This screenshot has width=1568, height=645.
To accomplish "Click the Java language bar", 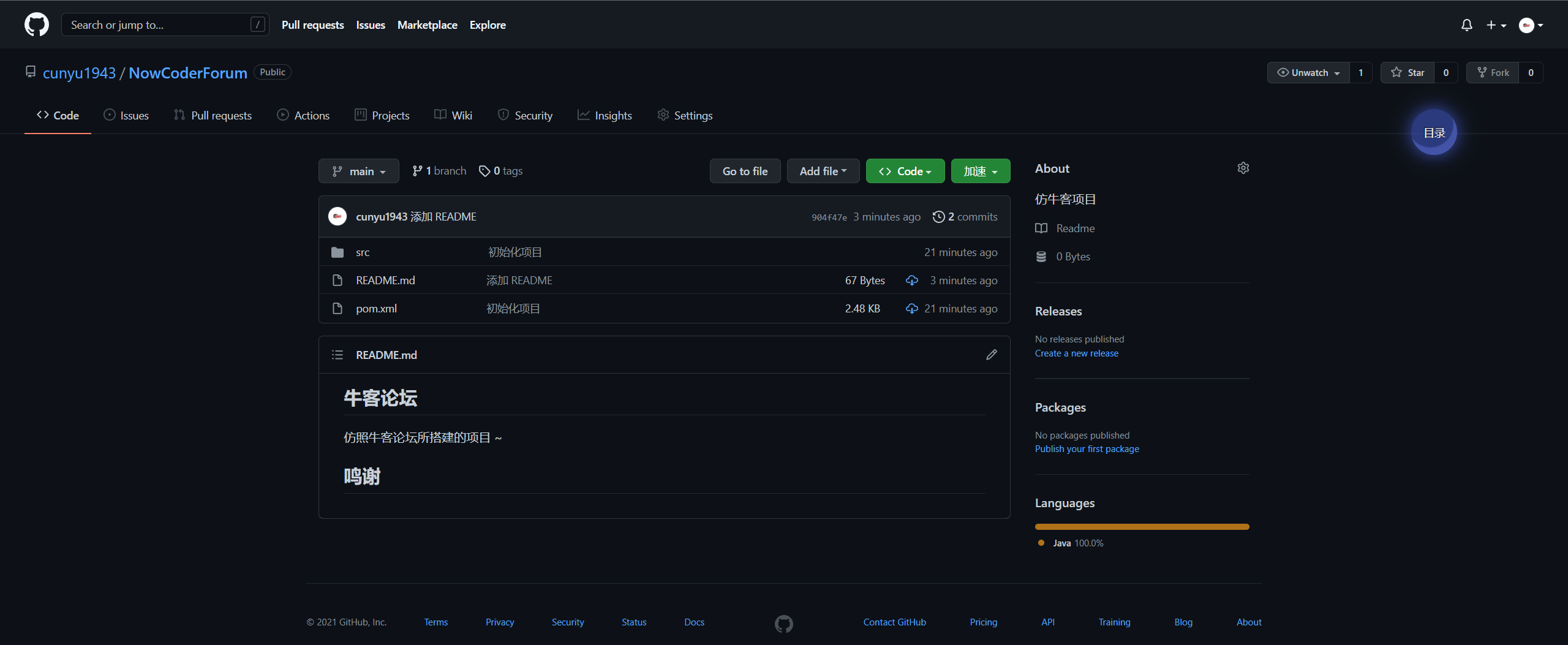I will (x=1142, y=527).
